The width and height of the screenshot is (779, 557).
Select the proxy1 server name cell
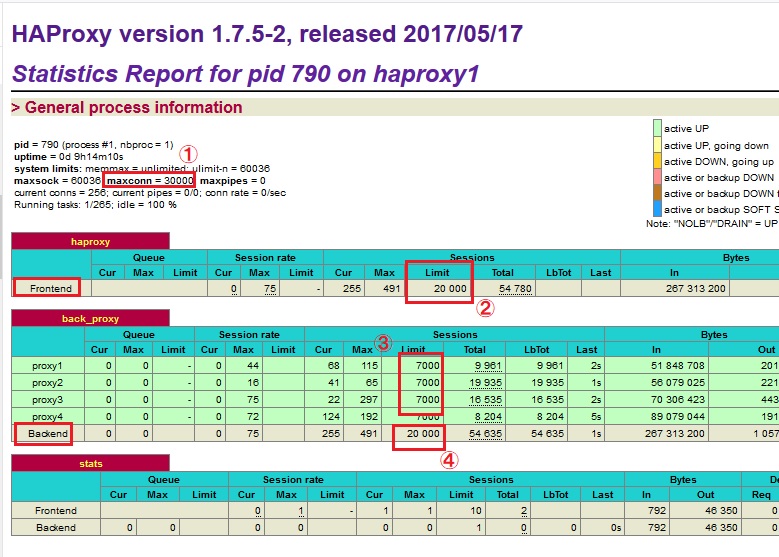click(47, 365)
